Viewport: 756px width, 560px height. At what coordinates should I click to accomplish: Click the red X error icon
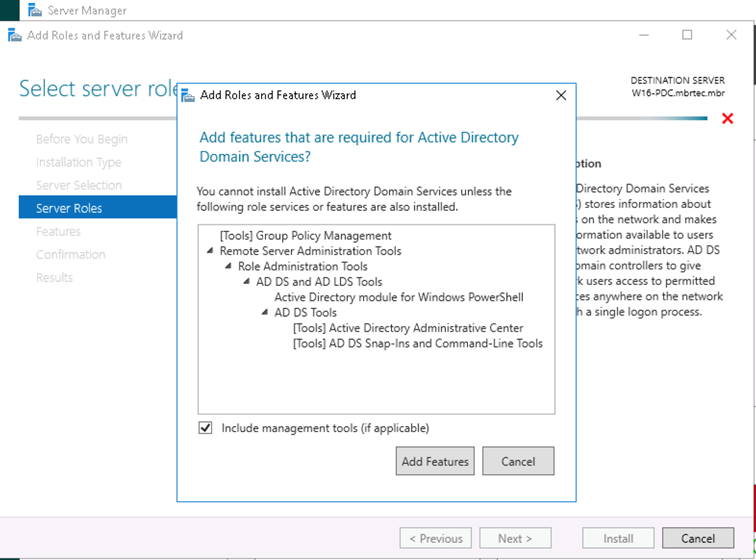tap(728, 118)
